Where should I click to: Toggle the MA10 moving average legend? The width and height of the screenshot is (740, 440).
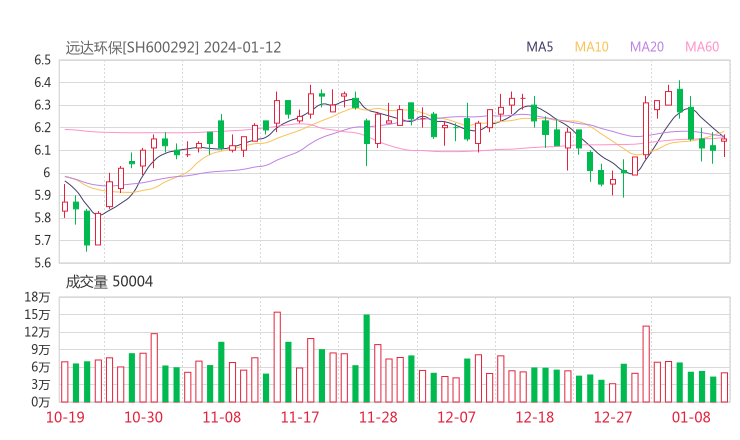[x=592, y=47]
